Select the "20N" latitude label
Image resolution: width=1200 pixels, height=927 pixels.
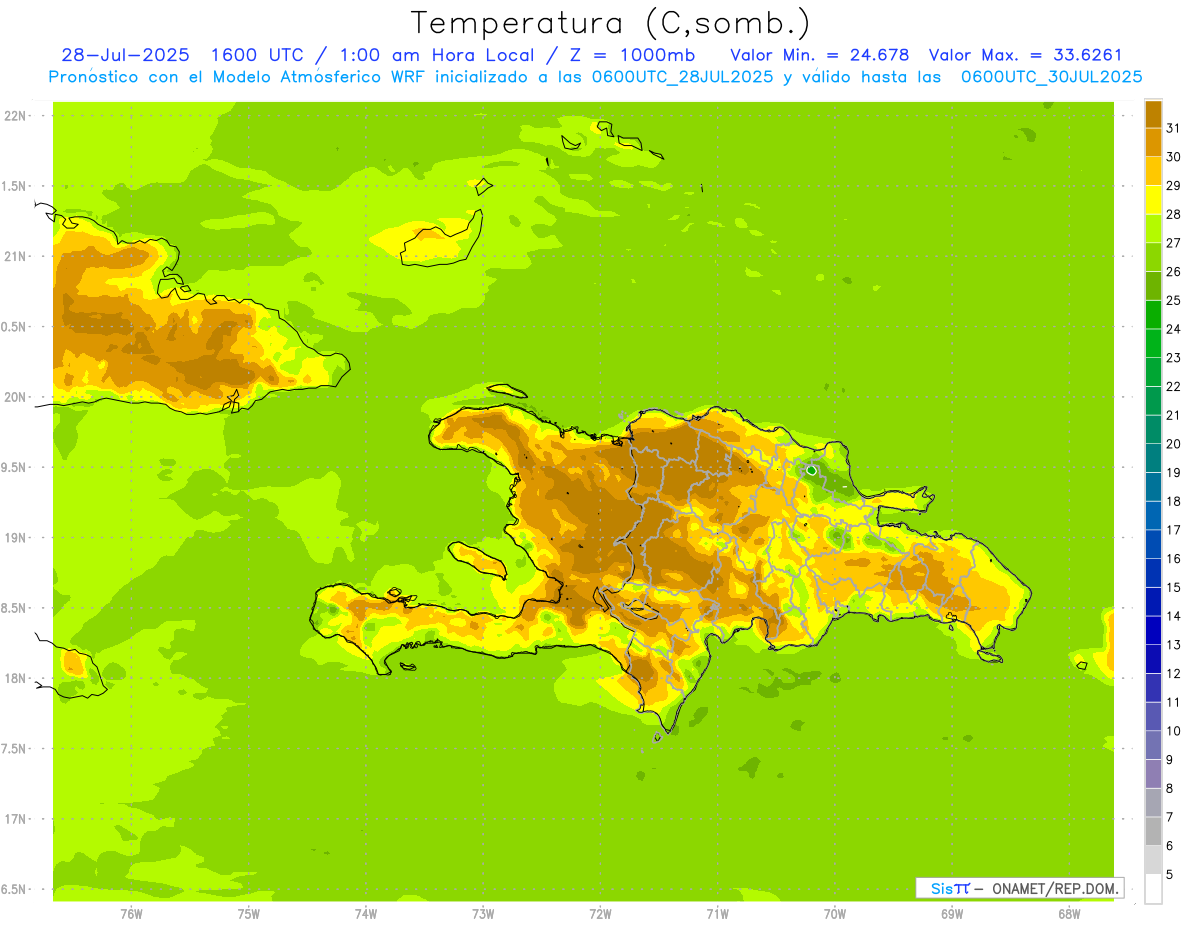(x=14, y=397)
